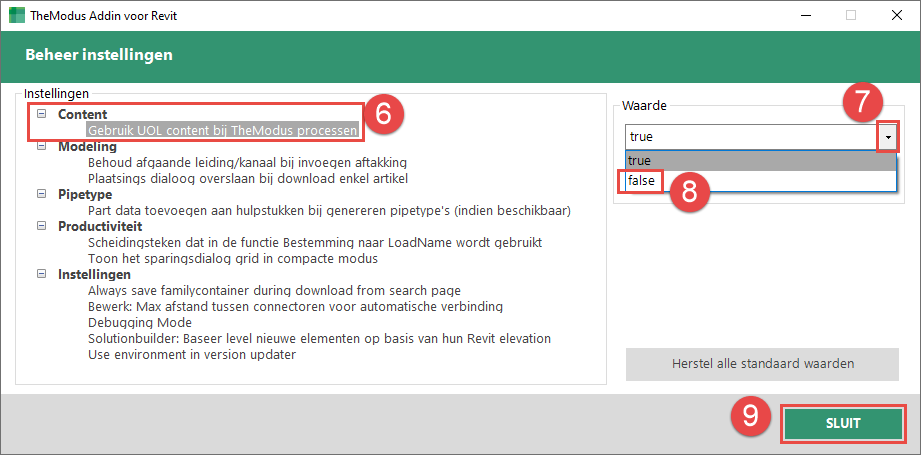Select 'Always save familycontainer during download' setting
The image size is (921, 455).
point(274,290)
